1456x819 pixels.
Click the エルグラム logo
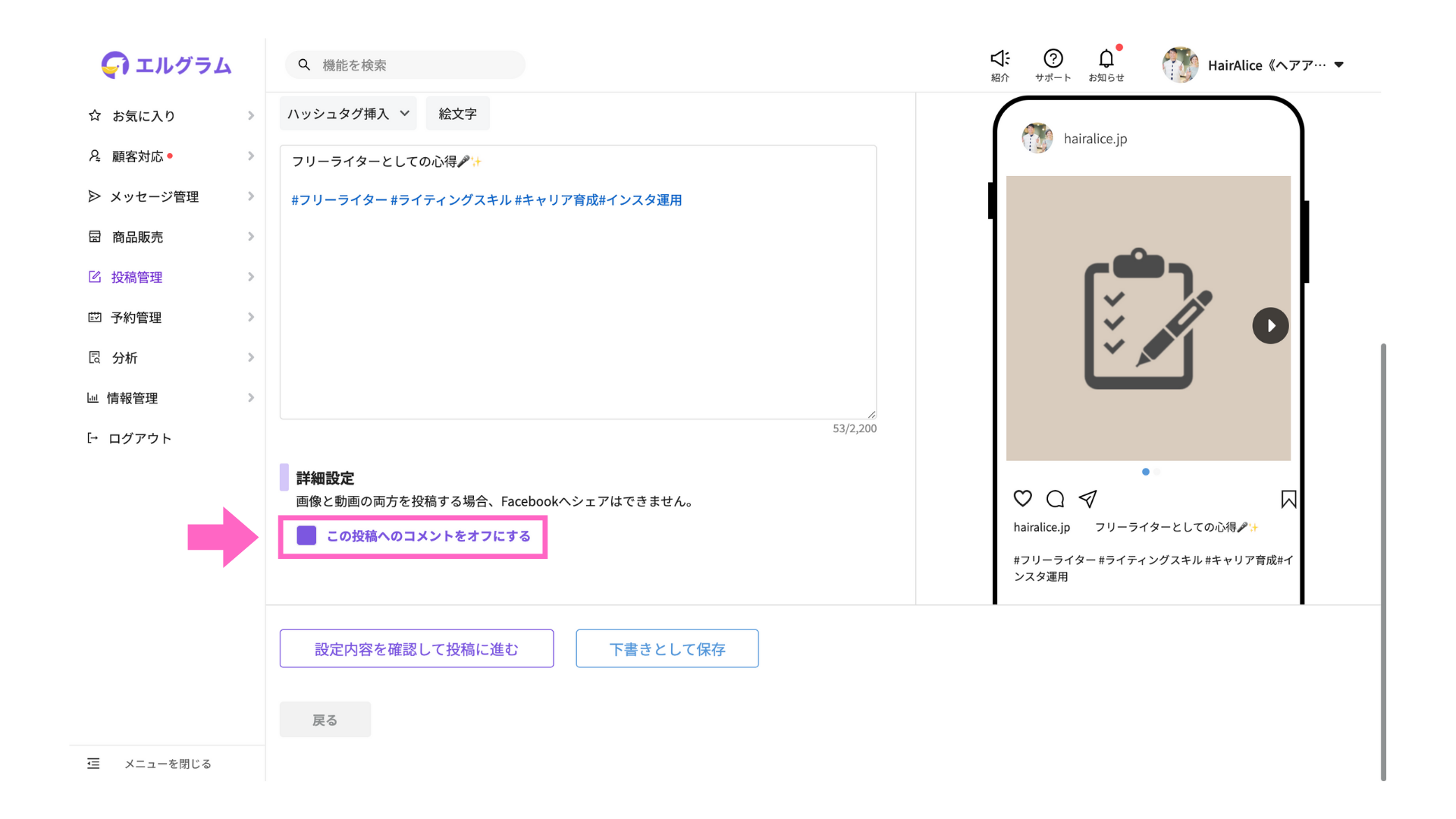tap(166, 65)
